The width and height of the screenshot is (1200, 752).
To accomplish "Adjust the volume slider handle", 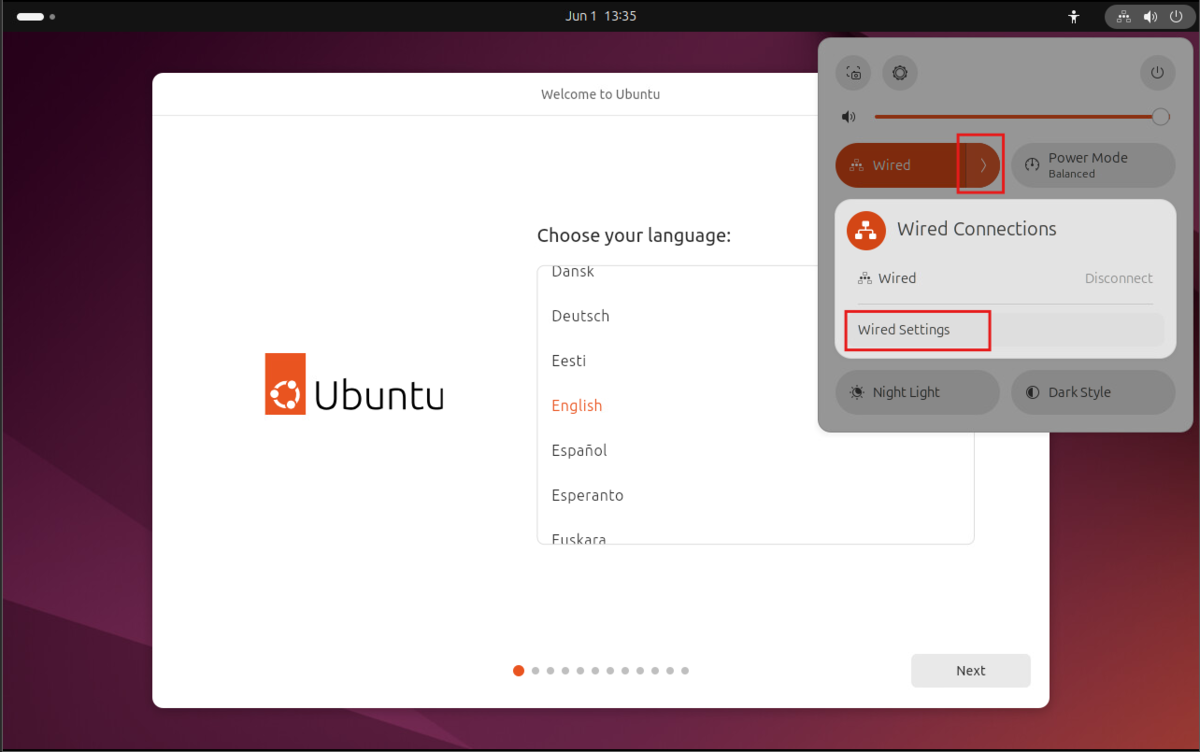I will [1160, 117].
